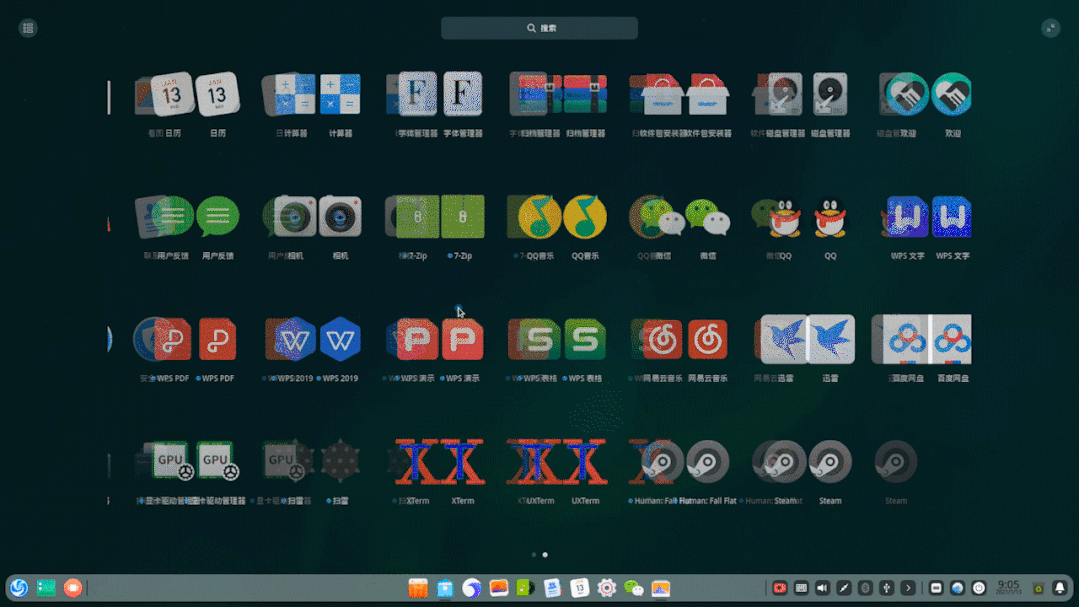Viewport: 1079px width, 607px height.
Task: Click the 搜索 search field
Action: click(x=539, y=28)
